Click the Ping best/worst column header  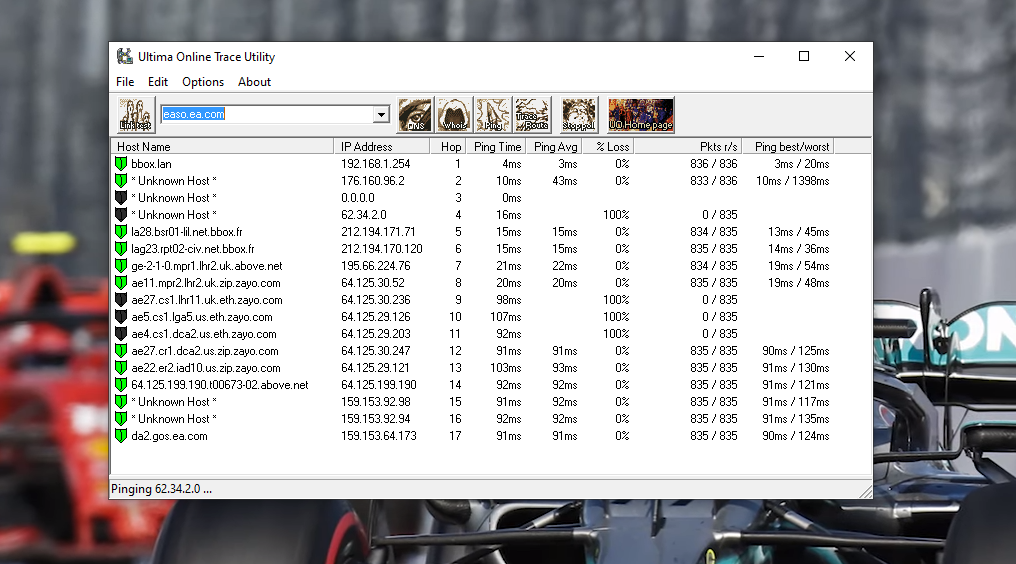787,147
